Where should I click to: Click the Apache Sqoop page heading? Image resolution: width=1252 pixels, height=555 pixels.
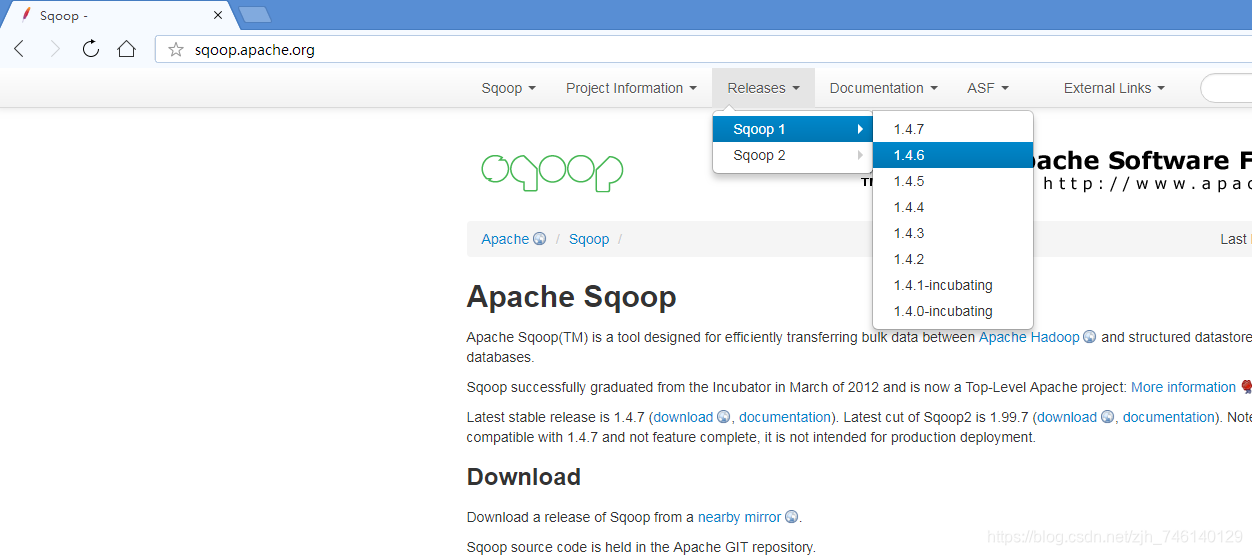572,297
